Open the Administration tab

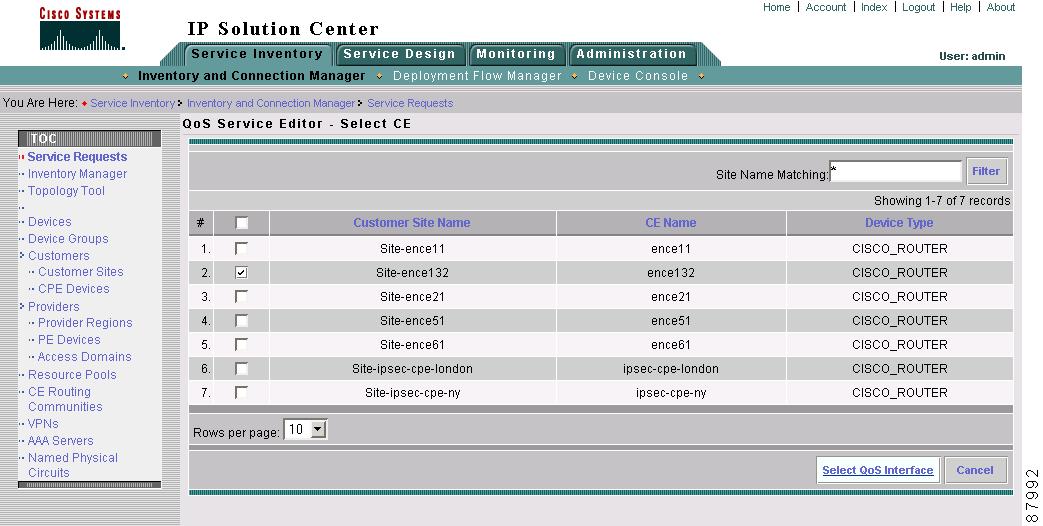click(x=631, y=54)
